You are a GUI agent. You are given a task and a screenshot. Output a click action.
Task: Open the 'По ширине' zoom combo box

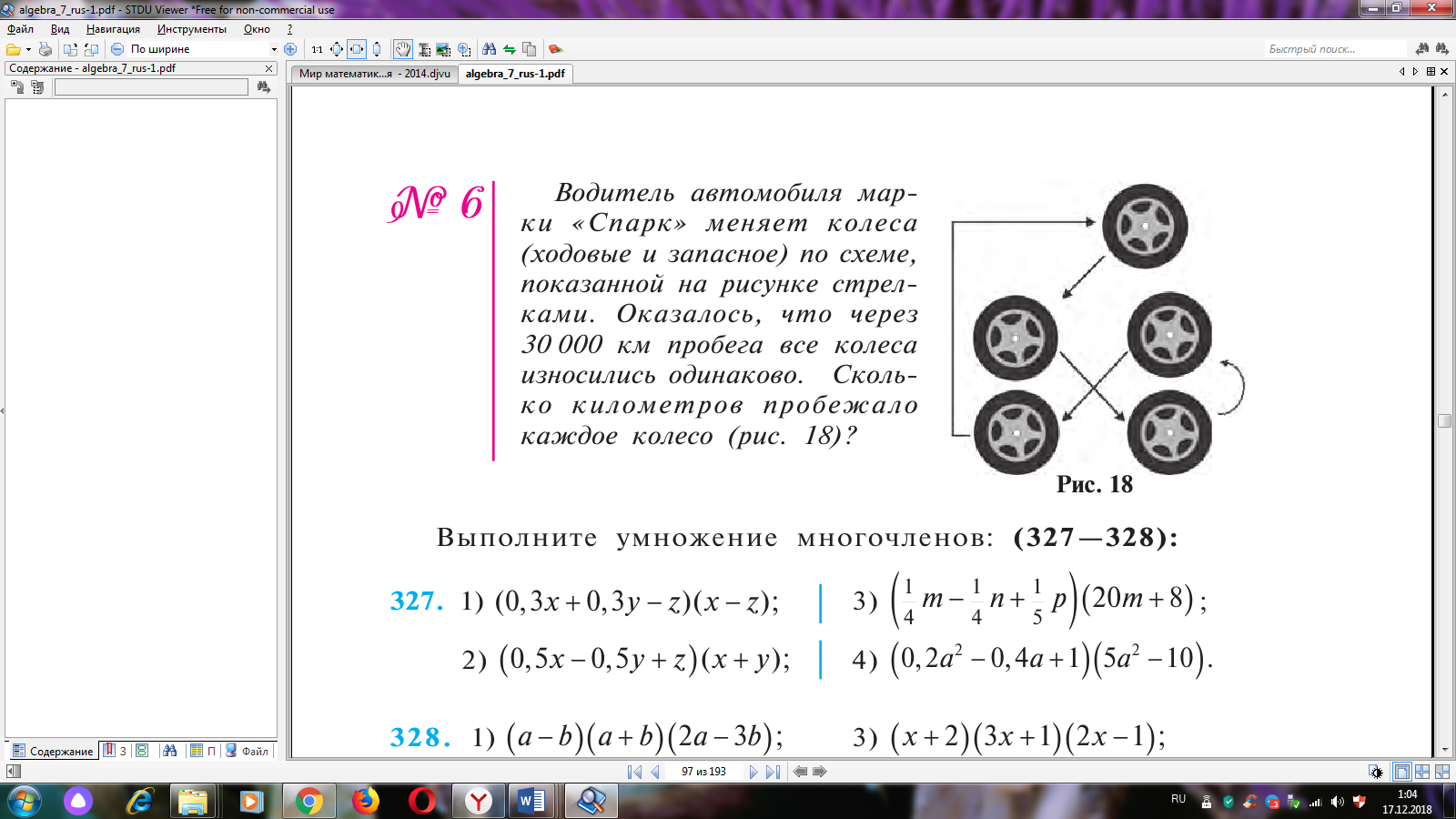[202, 49]
